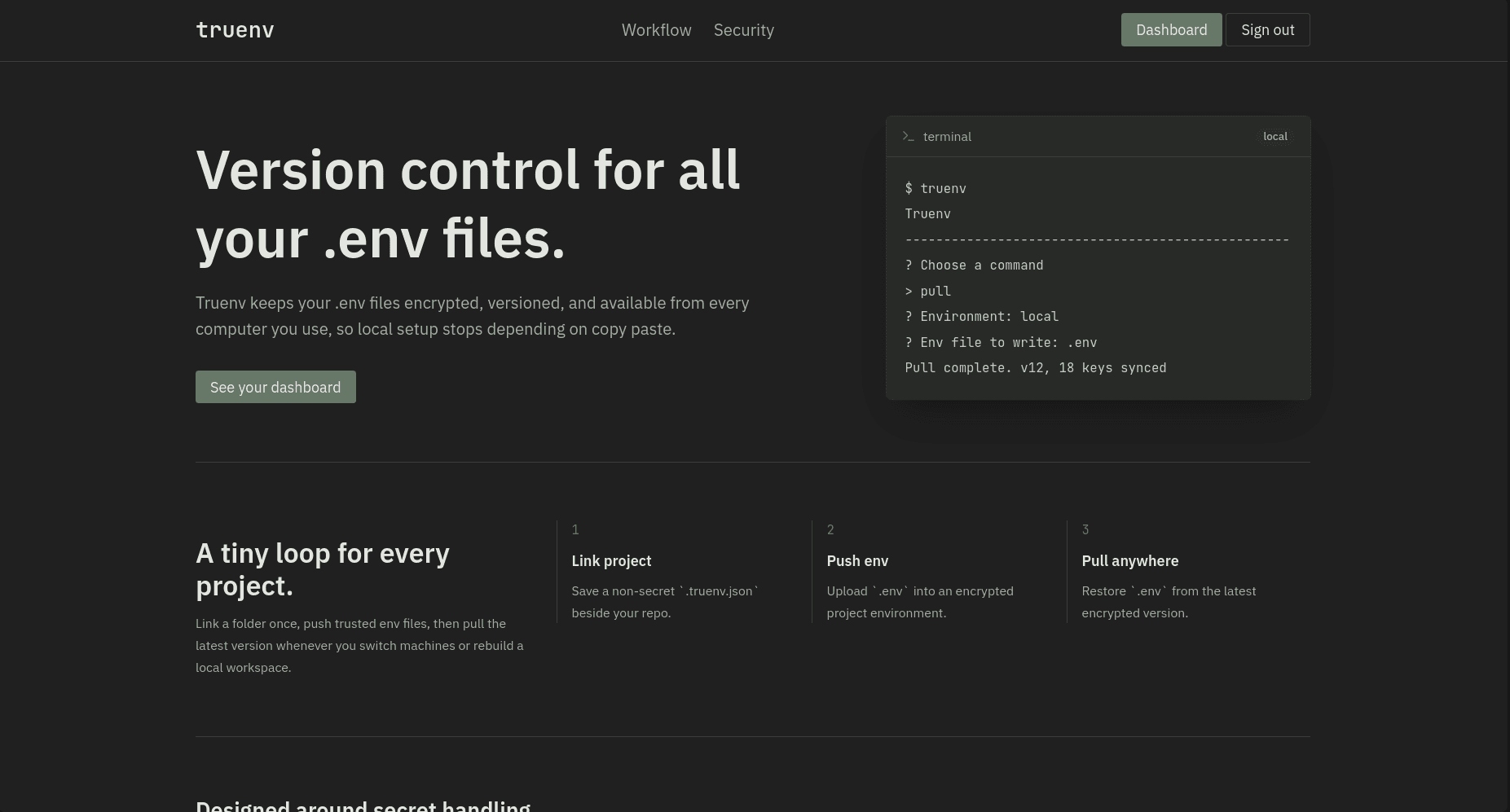Click the 'Link a folder once' paragraph

point(359,645)
